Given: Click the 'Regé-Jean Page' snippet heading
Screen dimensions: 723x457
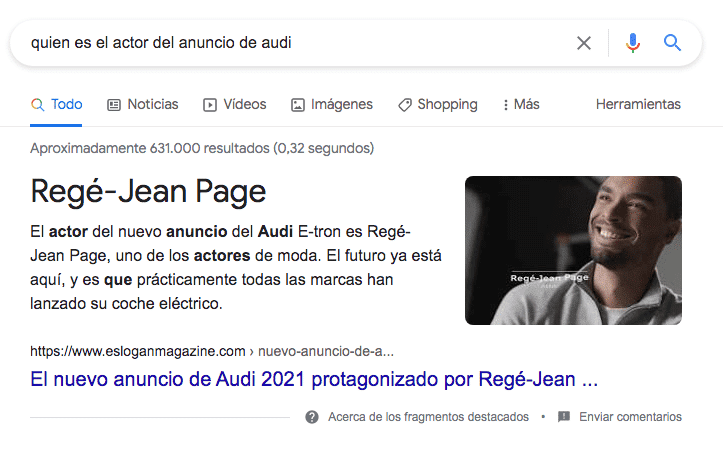Looking at the screenshot, I should click(x=148, y=191).
